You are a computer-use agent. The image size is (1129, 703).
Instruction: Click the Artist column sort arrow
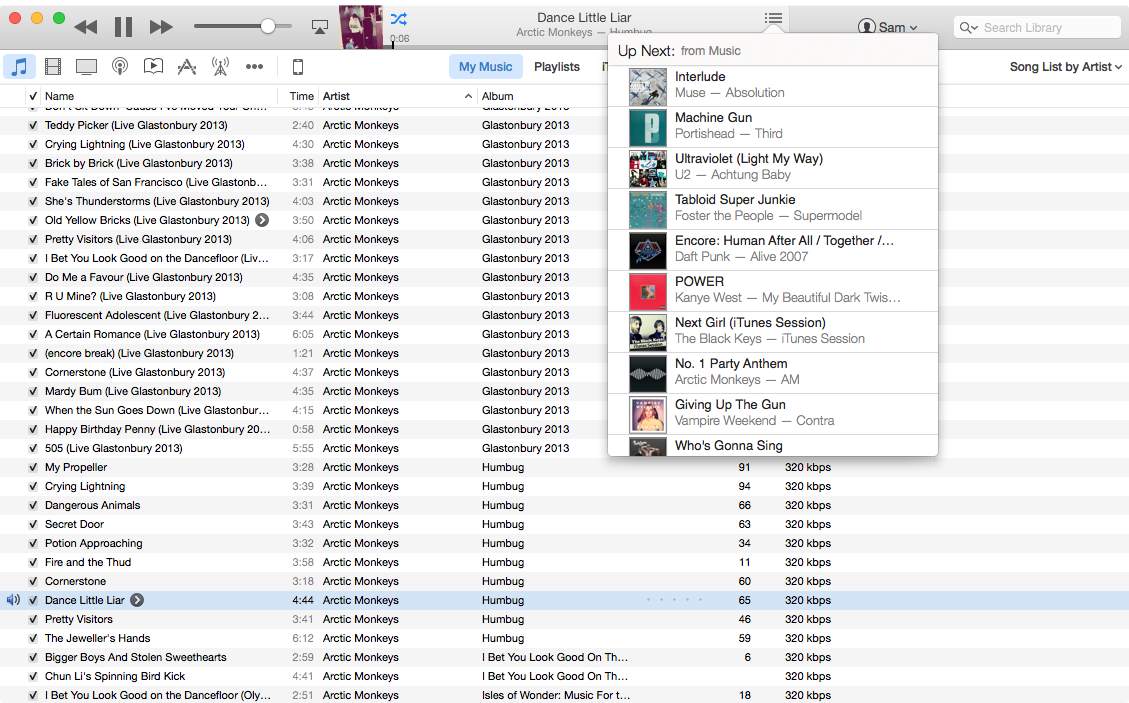tap(468, 96)
